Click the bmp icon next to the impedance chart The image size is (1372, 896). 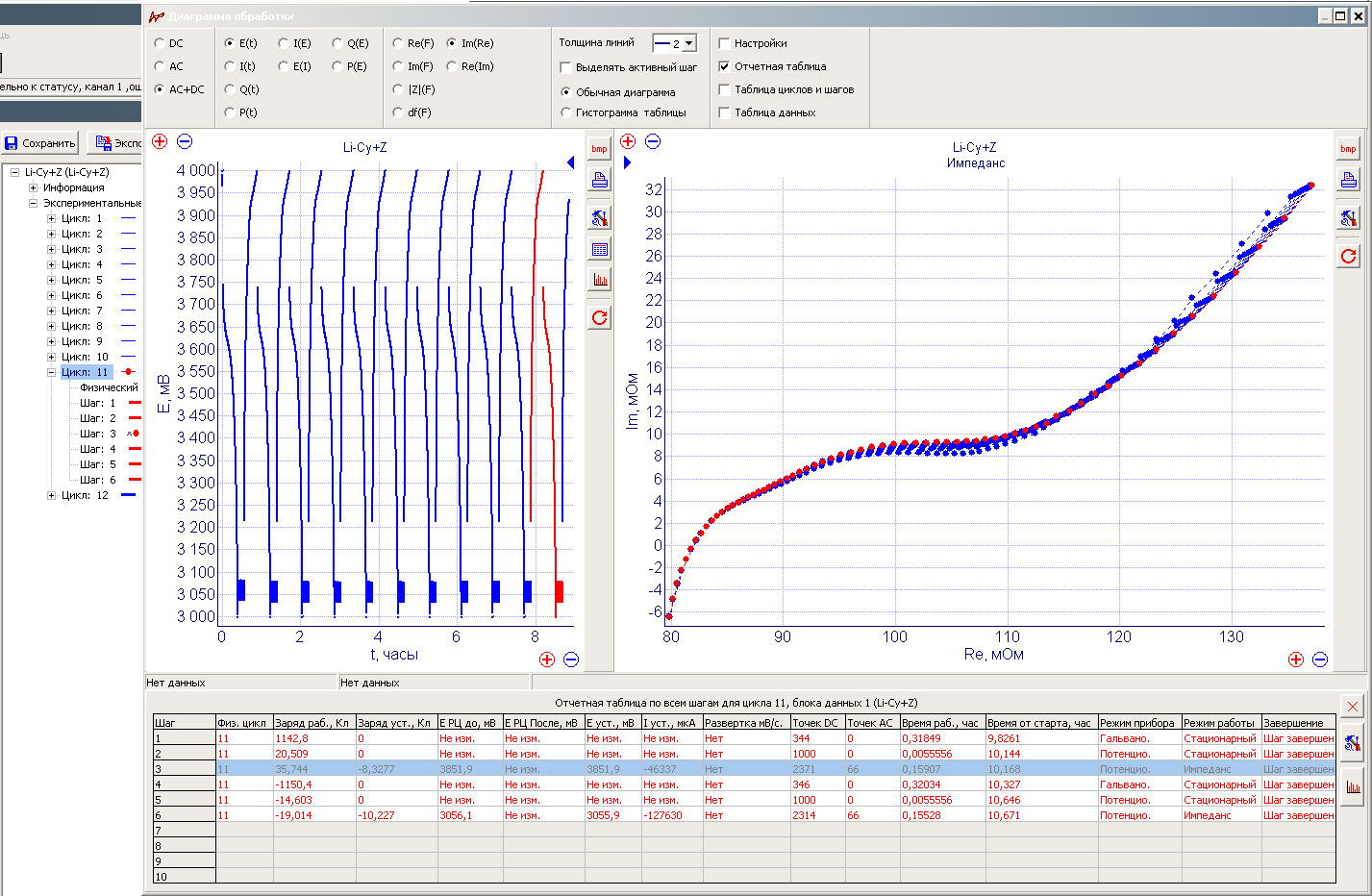pyautogui.click(x=1348, y=148)
